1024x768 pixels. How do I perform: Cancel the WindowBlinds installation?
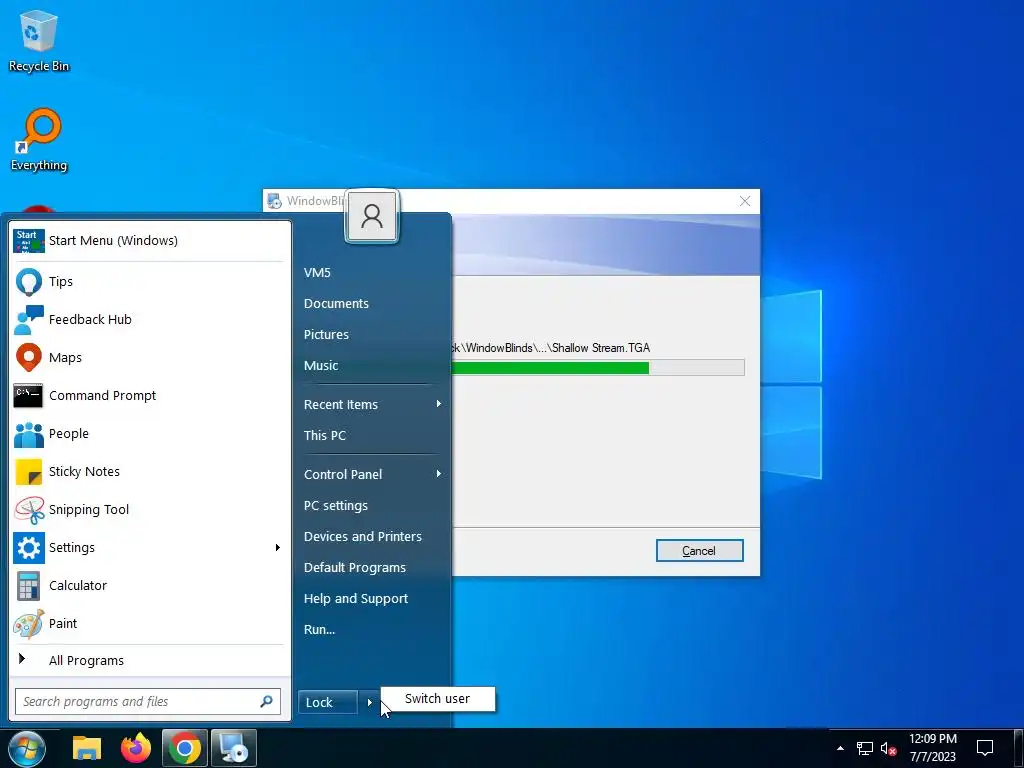click(x=699, y=551)
